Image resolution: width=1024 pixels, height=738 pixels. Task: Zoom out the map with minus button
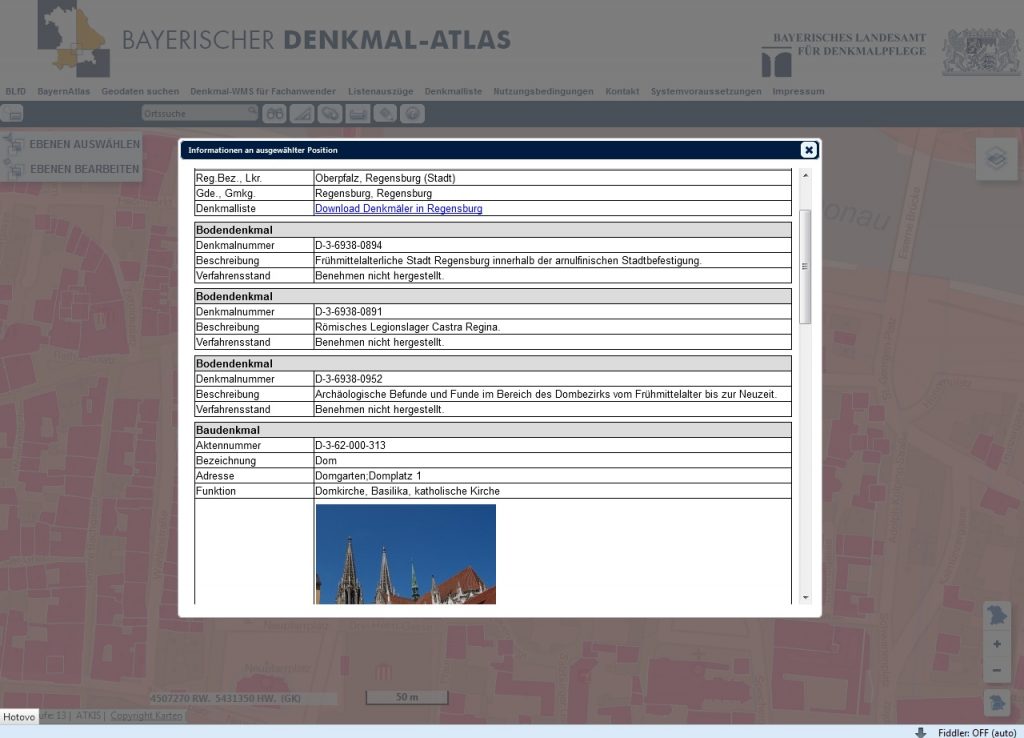point(997,670)
